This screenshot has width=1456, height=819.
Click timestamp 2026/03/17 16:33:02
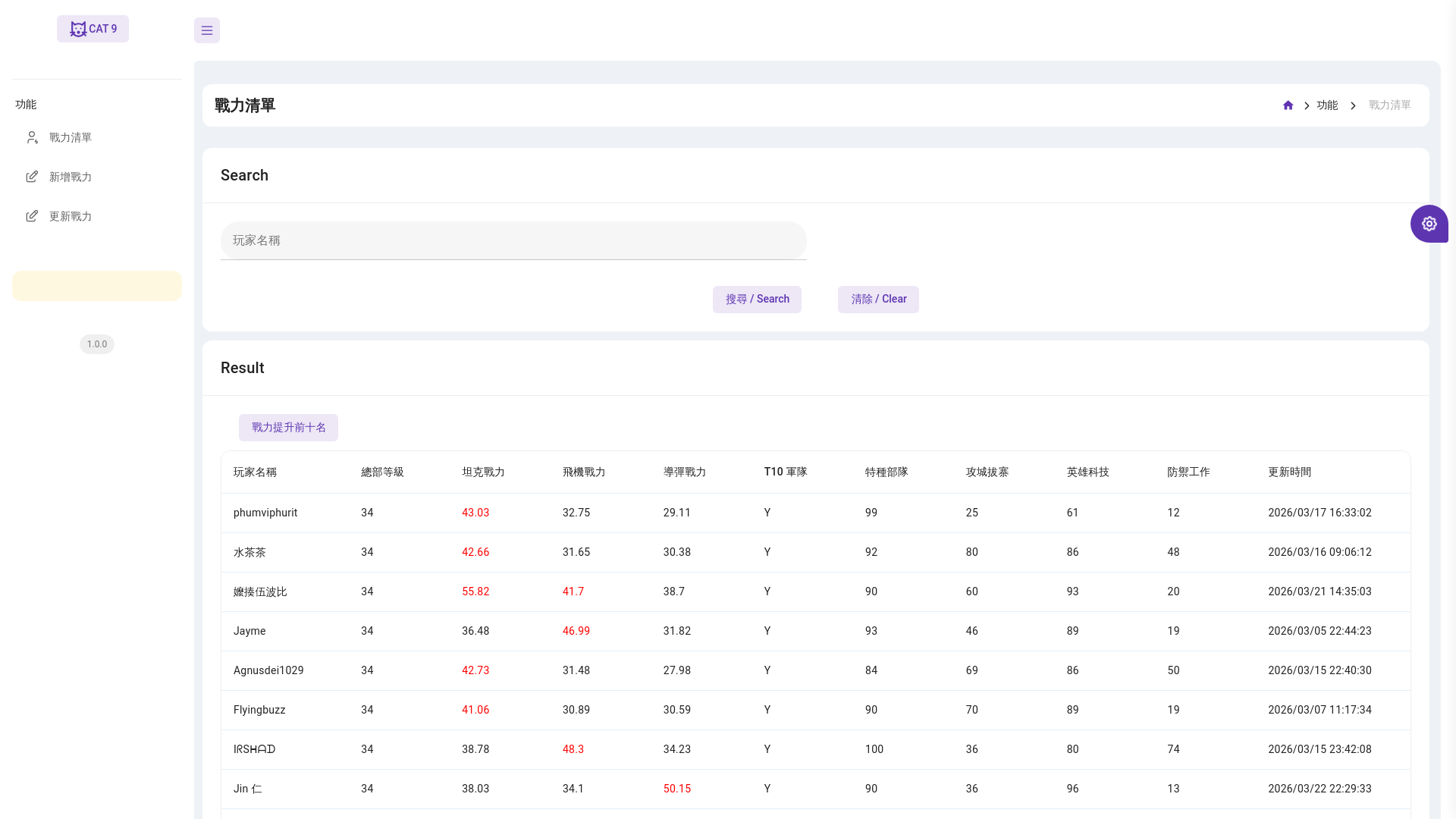click(x=1319, y=513)
